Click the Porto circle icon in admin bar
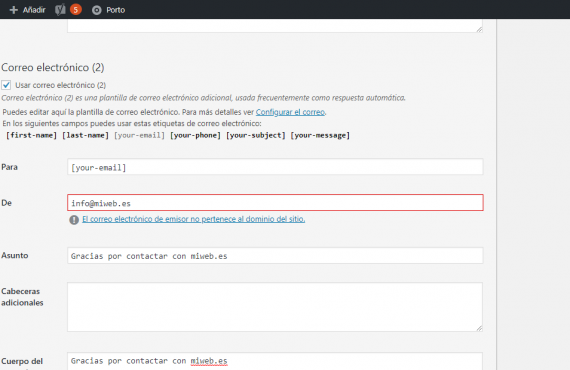 (96, 10)
